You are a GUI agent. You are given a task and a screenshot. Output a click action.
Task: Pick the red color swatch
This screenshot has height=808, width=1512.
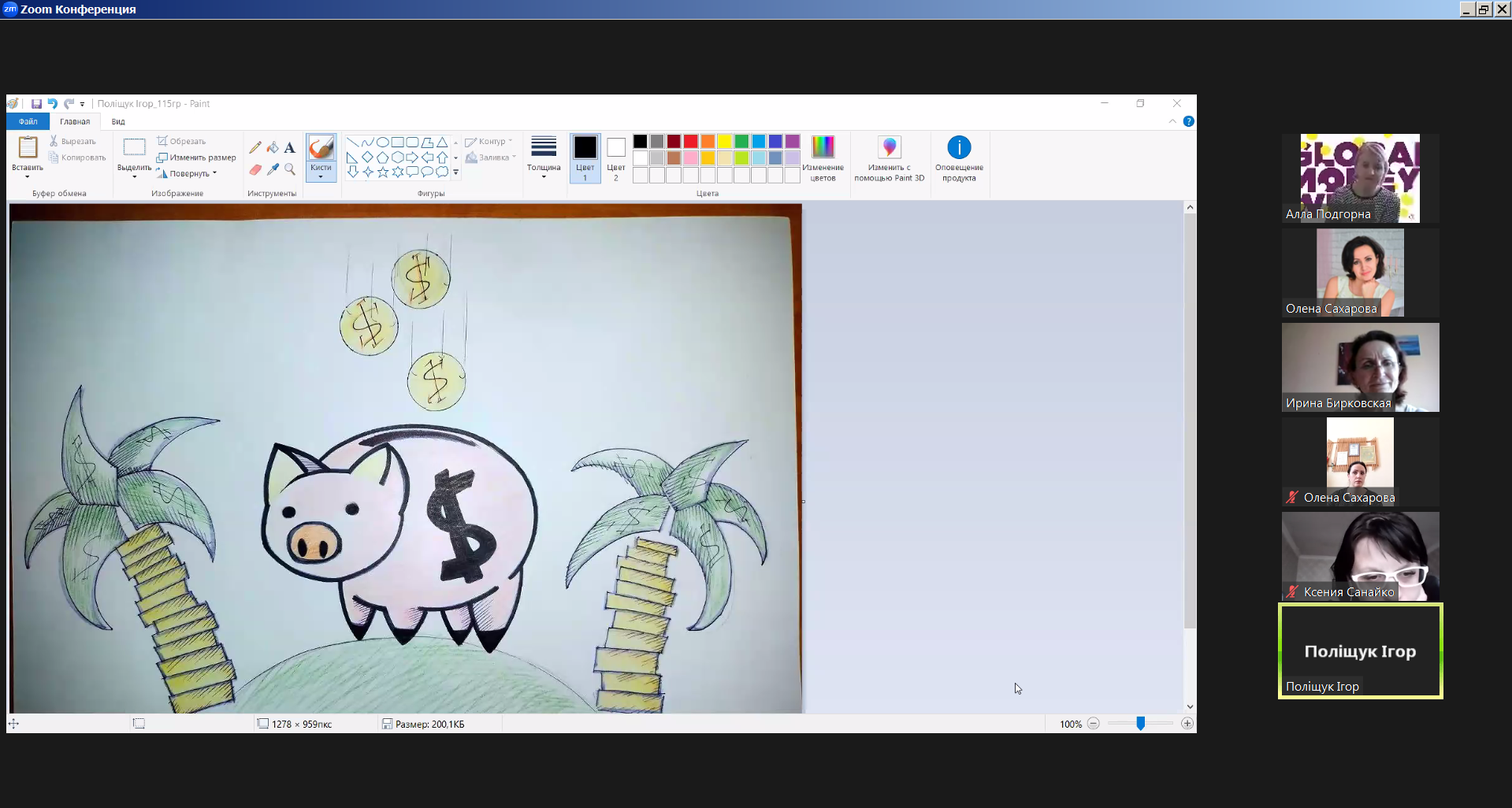[690, 141]
